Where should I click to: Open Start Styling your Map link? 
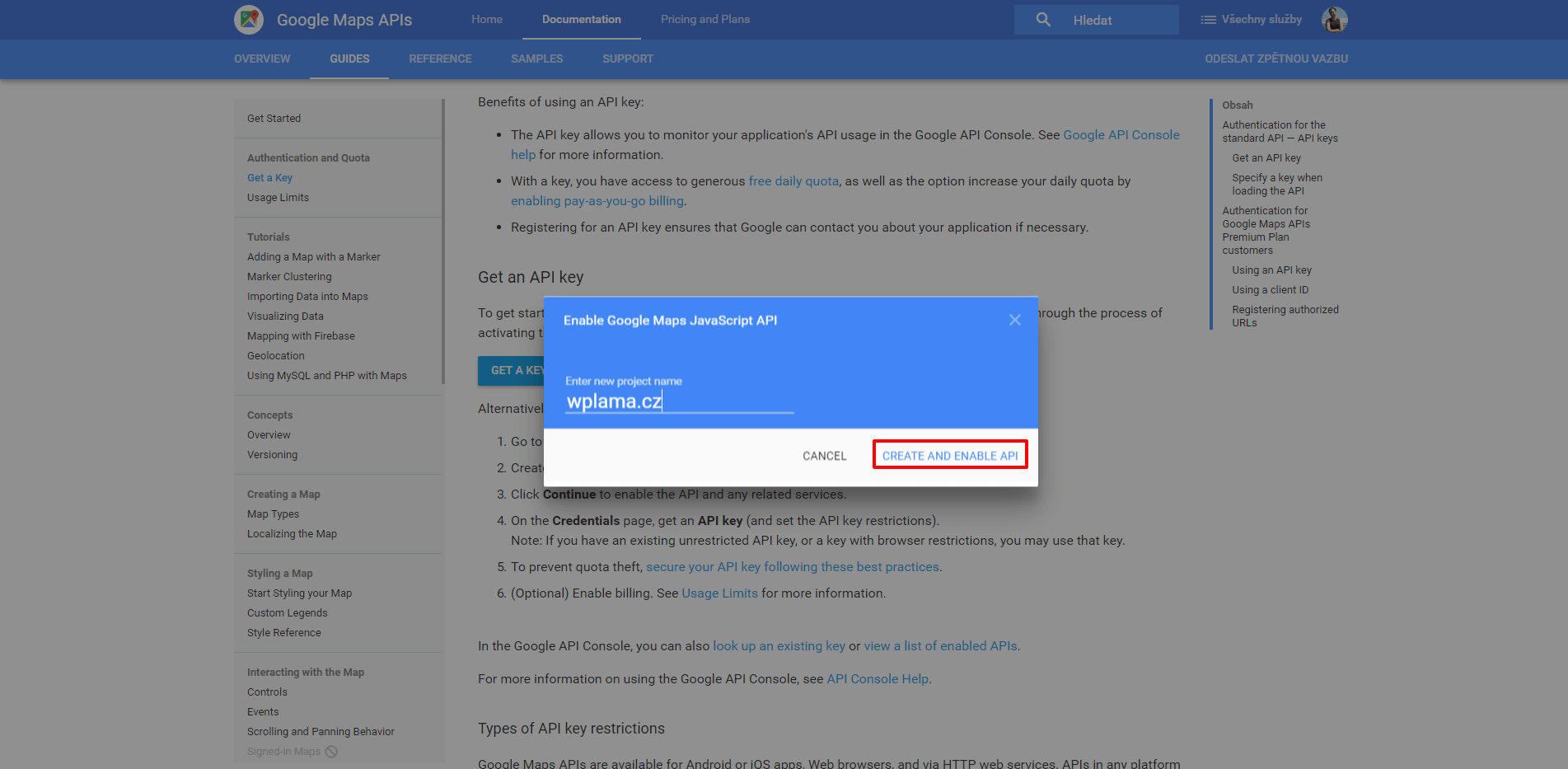pyautogui.click(x=299, y=593)
